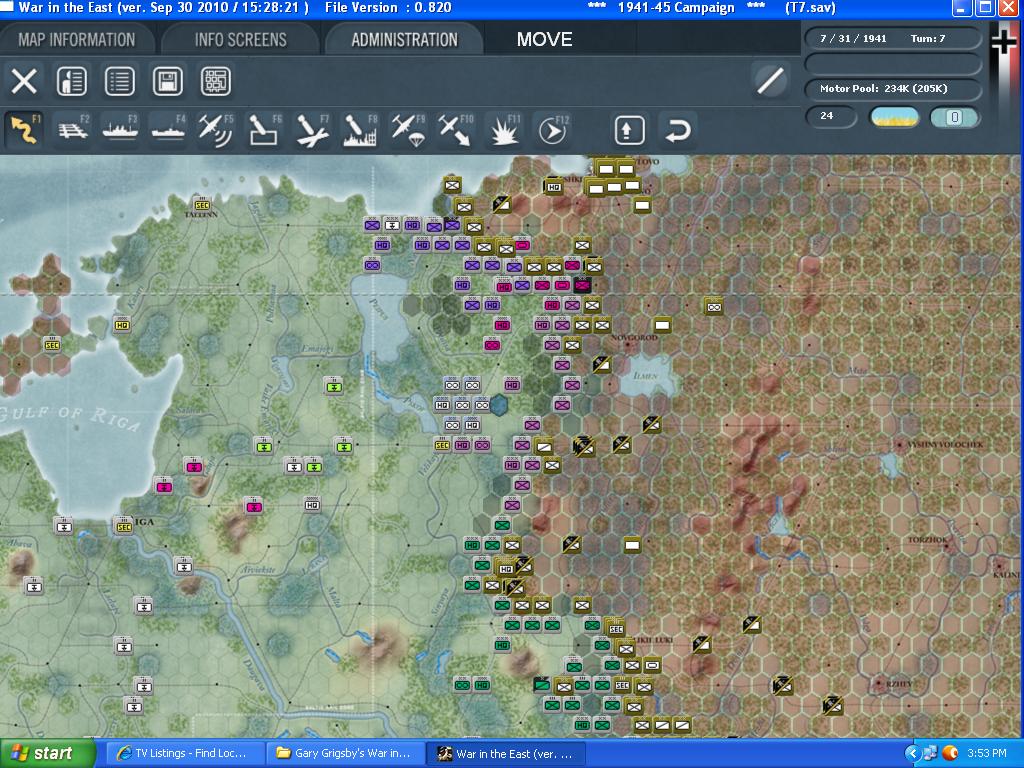
Task: Click the diagonal slash round button
Action: 770,82
